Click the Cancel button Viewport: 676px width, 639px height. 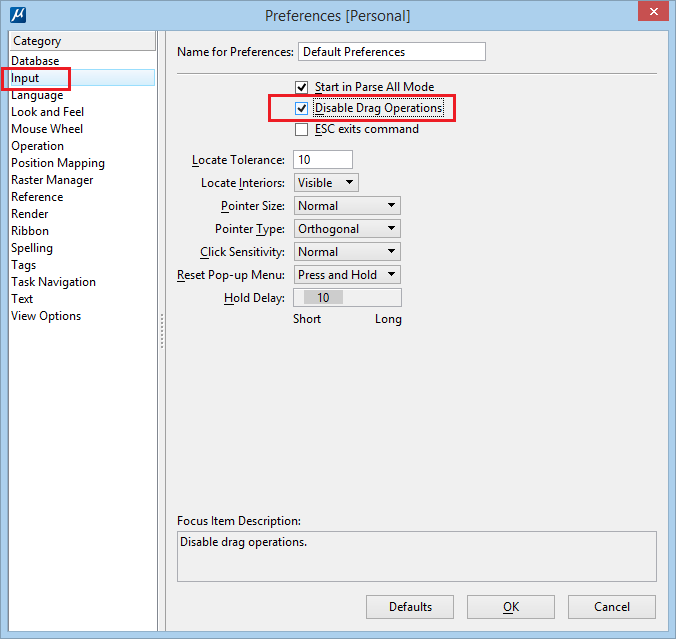[612, 607]
